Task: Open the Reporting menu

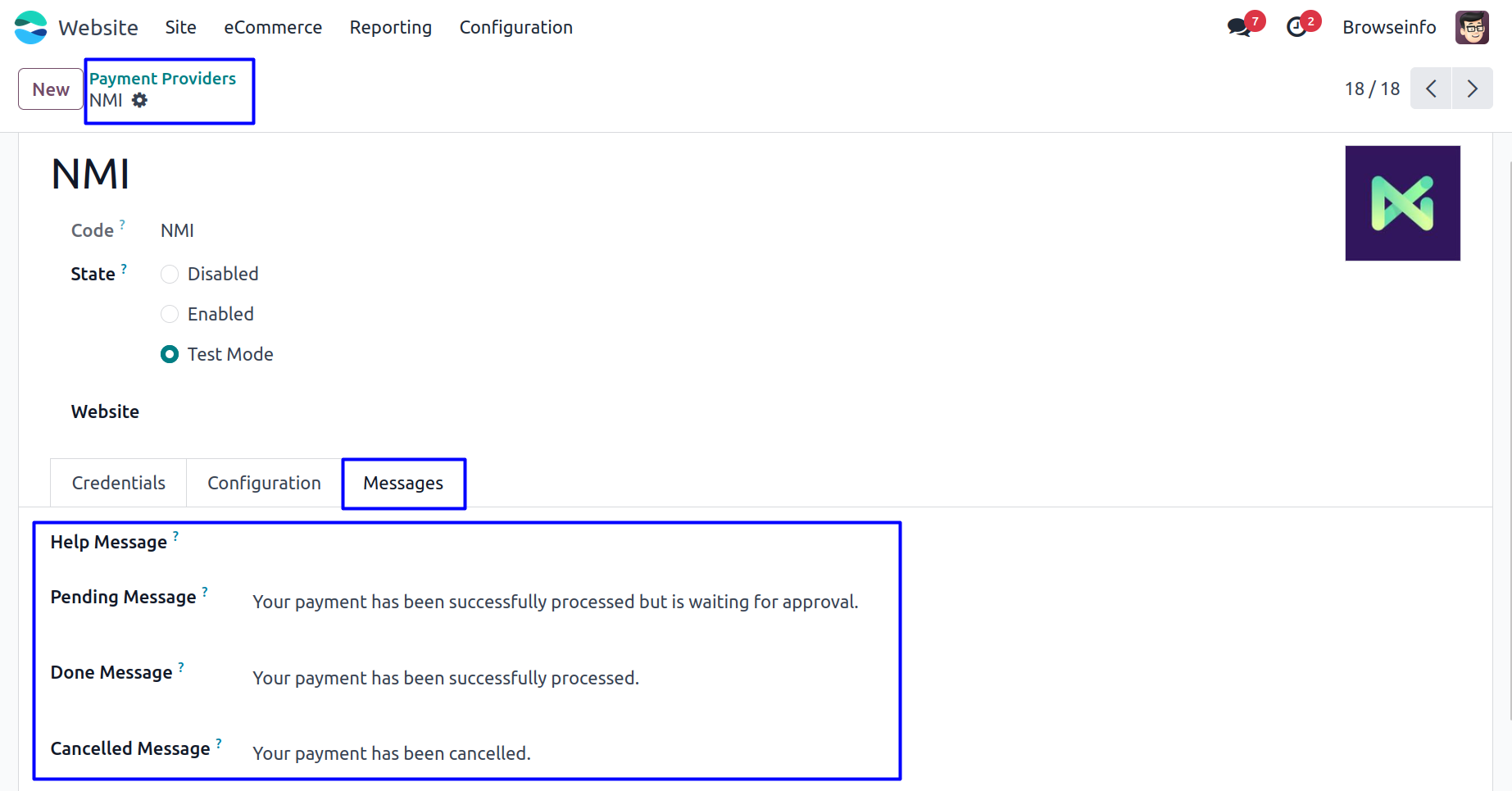Action: coord(391,27)
